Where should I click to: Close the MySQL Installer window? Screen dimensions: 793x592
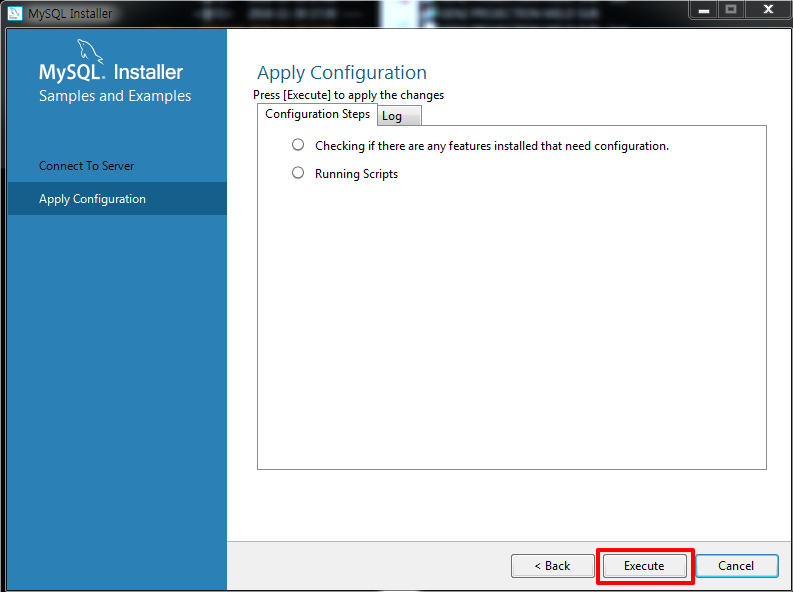(768, 10)
